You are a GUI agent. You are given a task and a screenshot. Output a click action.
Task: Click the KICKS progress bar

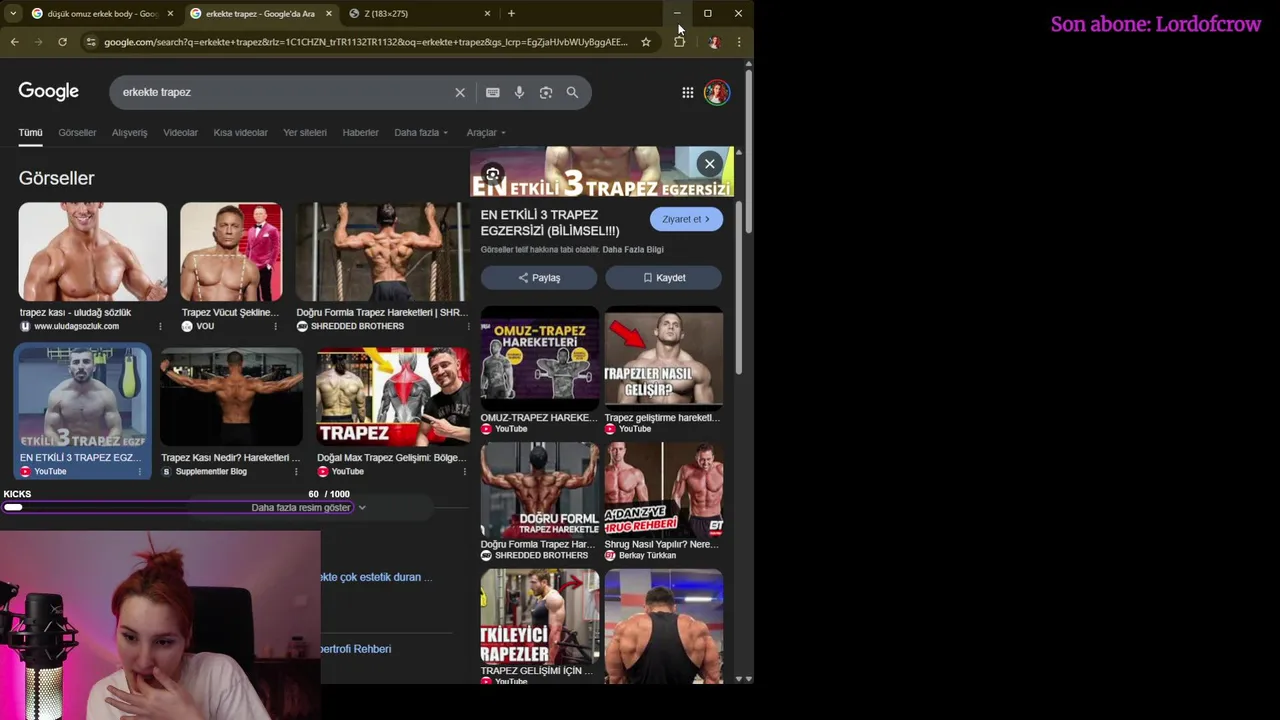176,508
